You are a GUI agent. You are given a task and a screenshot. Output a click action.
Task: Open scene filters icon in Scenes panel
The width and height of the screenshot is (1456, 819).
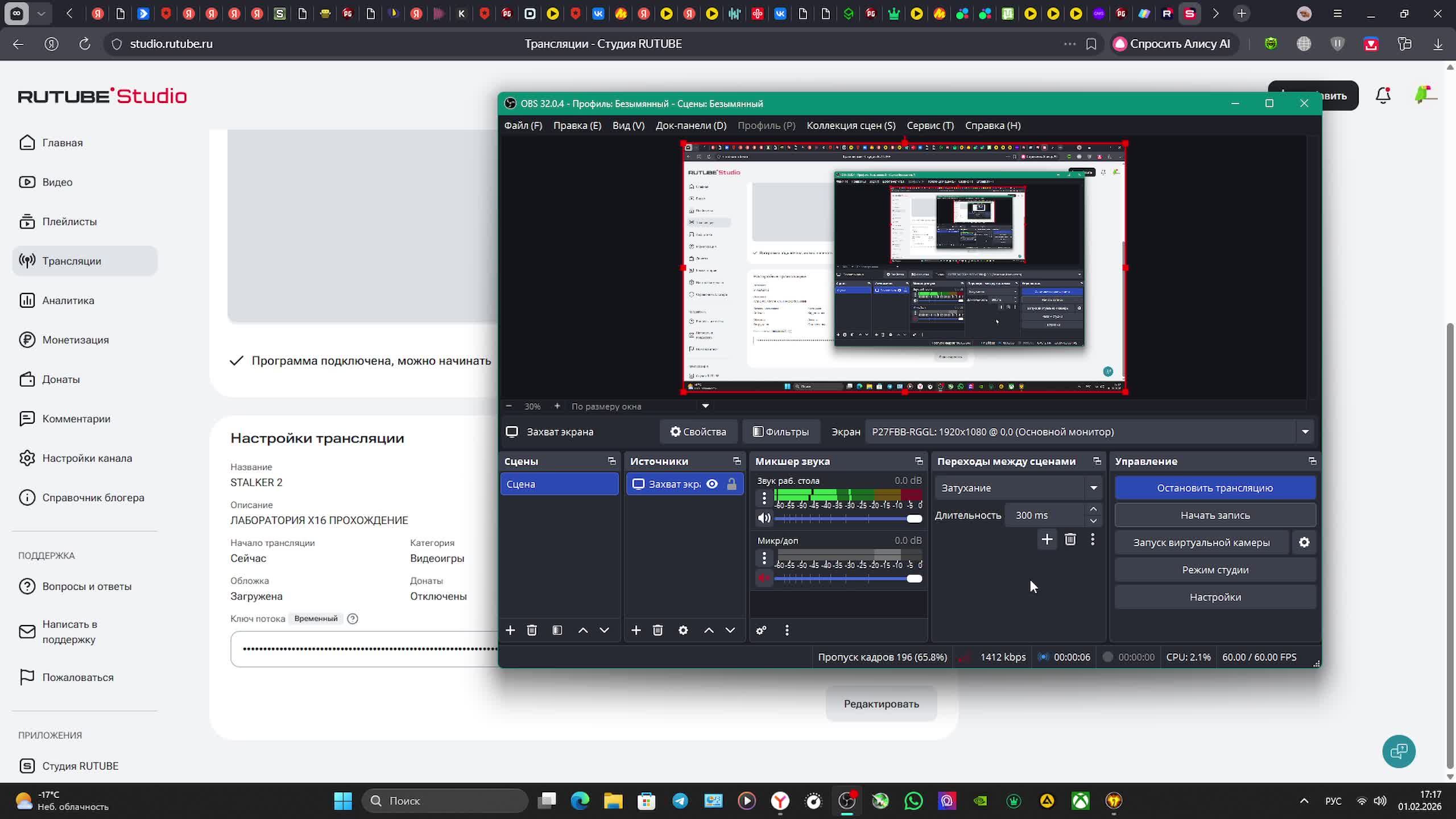point(557,630)
